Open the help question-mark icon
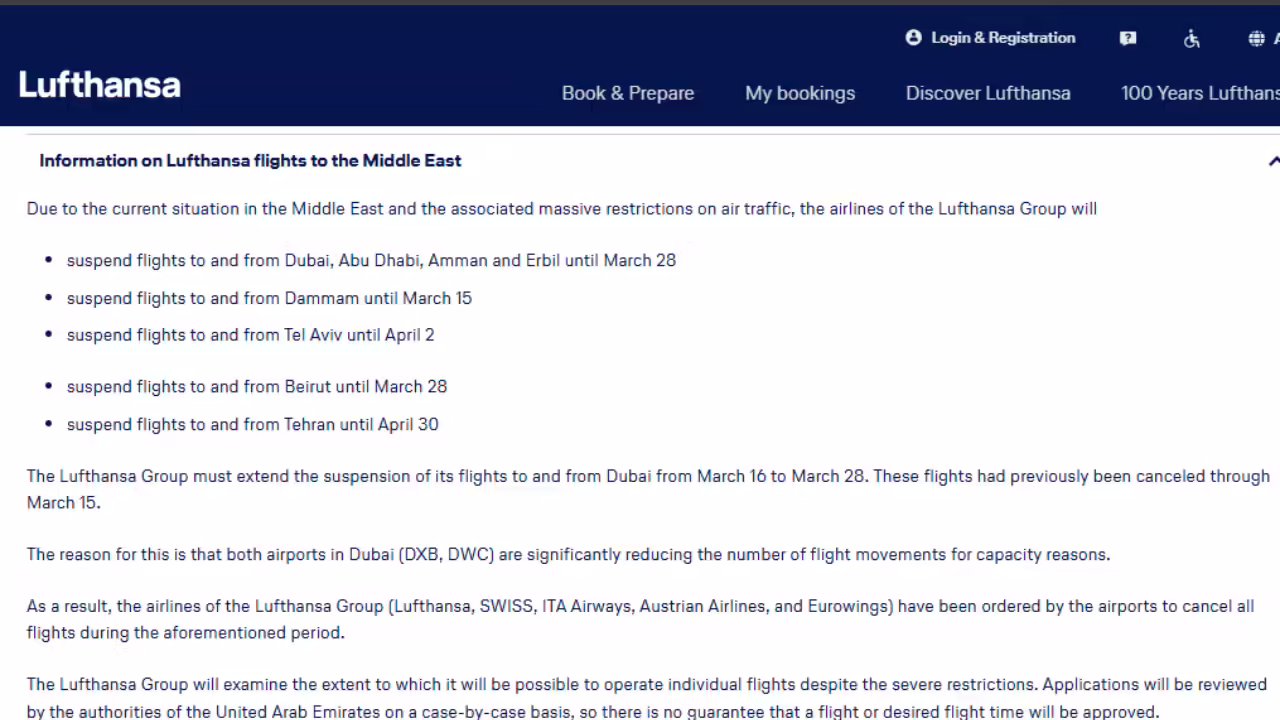This screenshot has width=1280, height=720. coord(1128,39)
